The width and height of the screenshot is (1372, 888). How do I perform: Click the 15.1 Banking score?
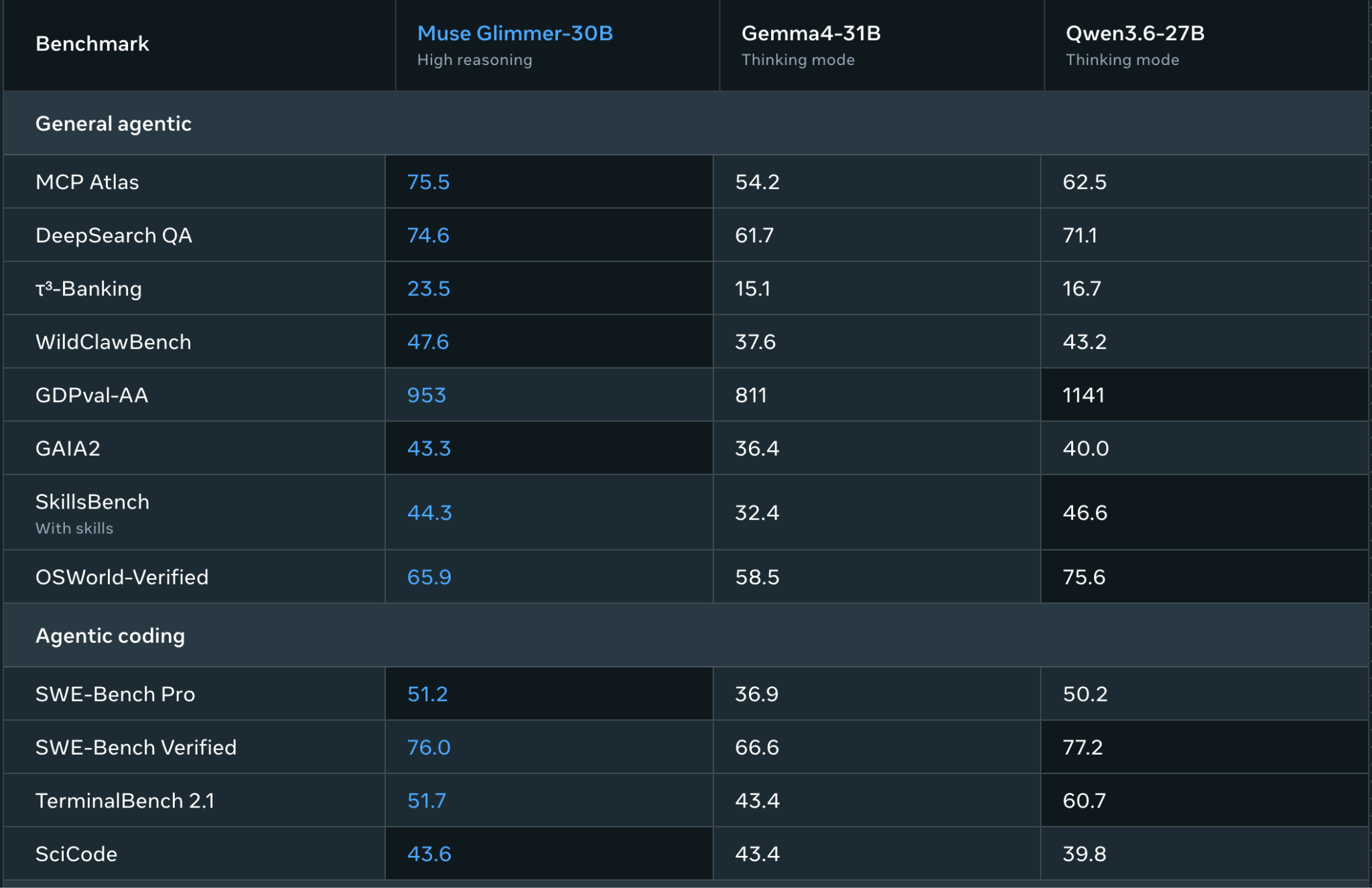coord(753,288)
